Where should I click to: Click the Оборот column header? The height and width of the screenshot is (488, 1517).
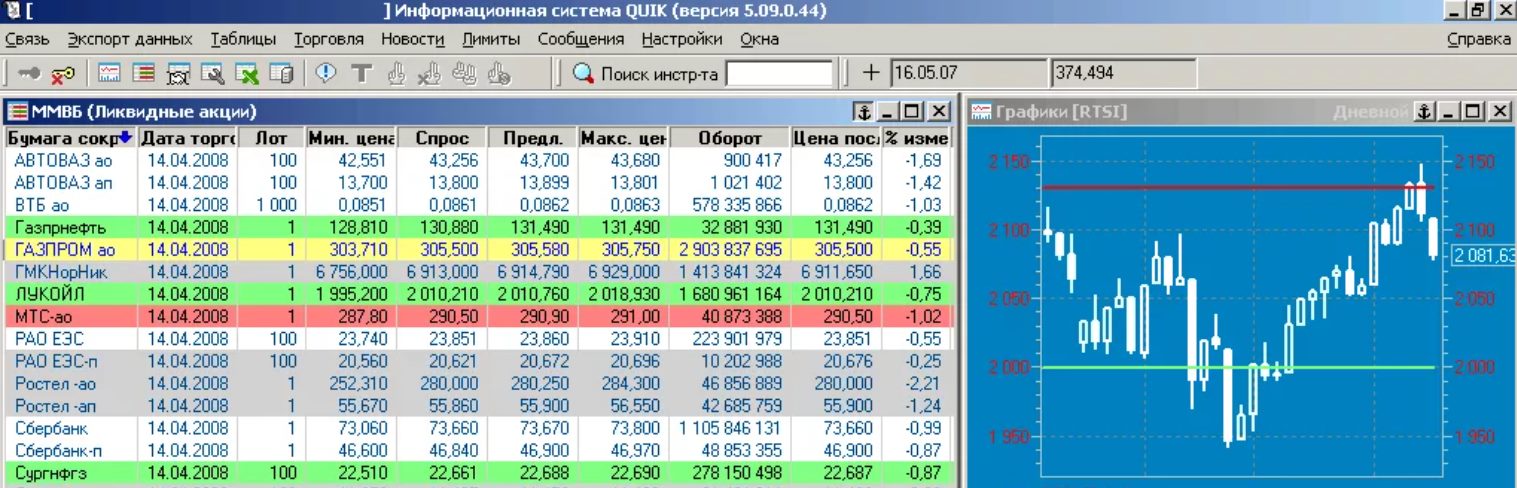click(x=730, y=138)
